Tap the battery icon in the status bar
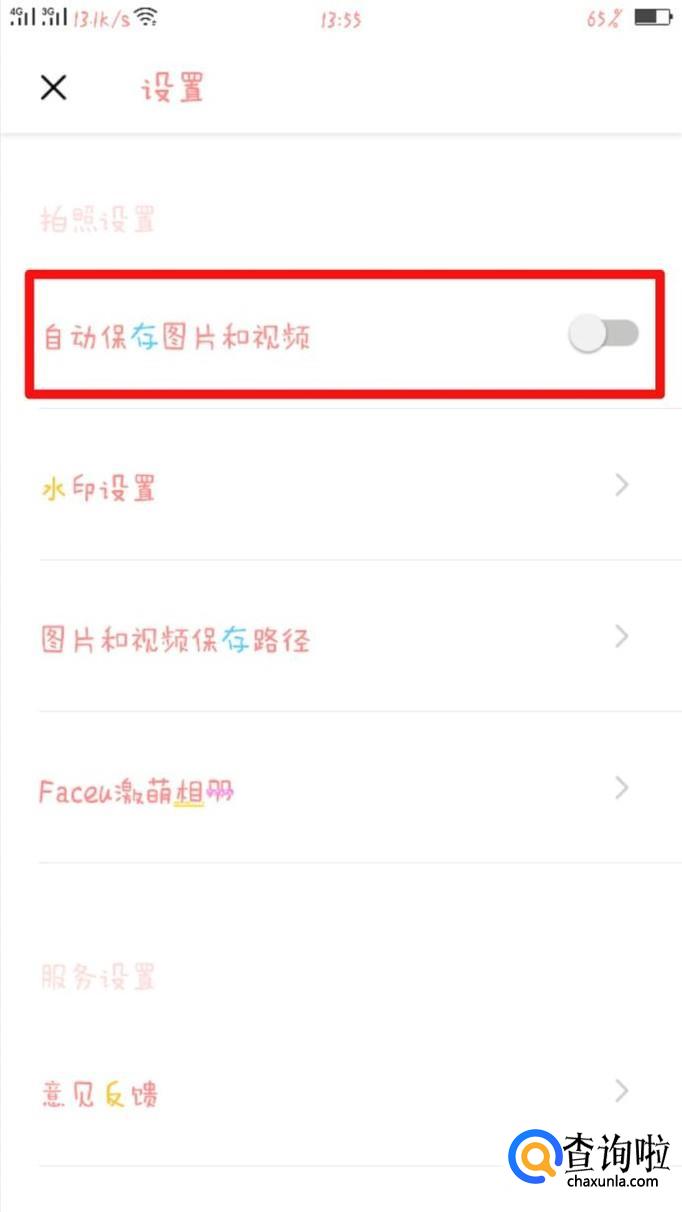This screenshot has width=682, height=1212. [653, 17]
